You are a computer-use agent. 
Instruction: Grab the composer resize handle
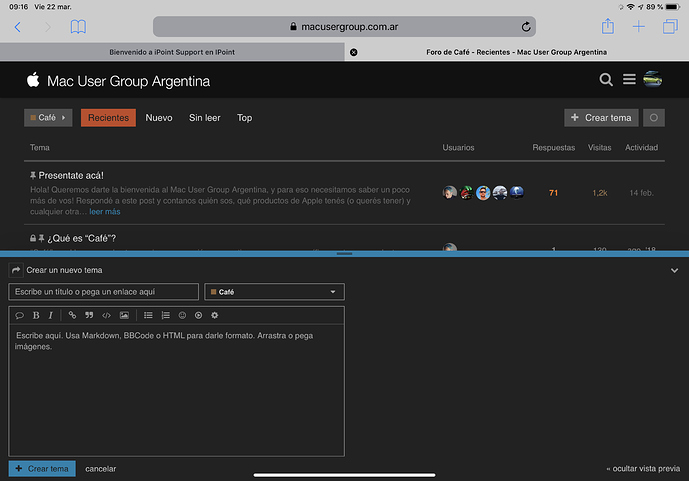(x=344, y=253)
